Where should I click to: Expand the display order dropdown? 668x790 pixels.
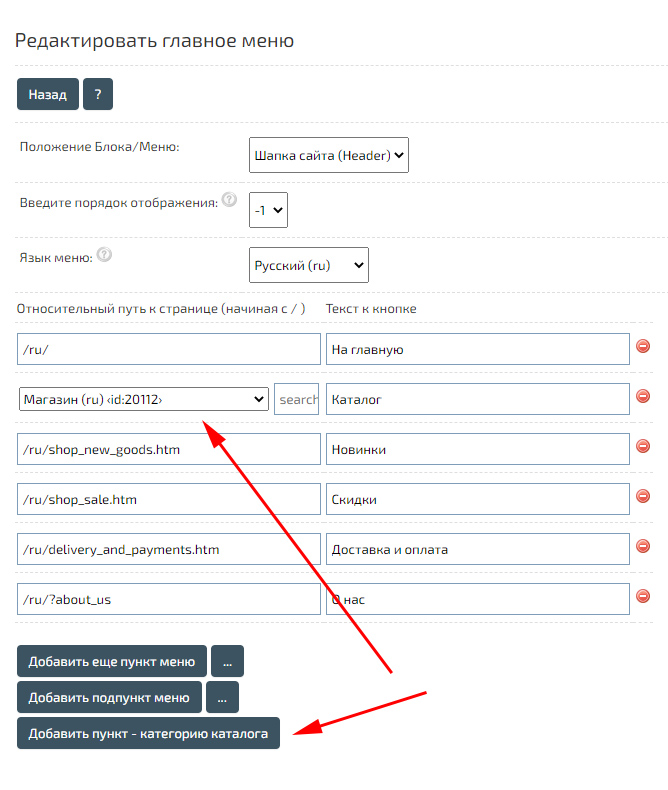coord(269,210)
